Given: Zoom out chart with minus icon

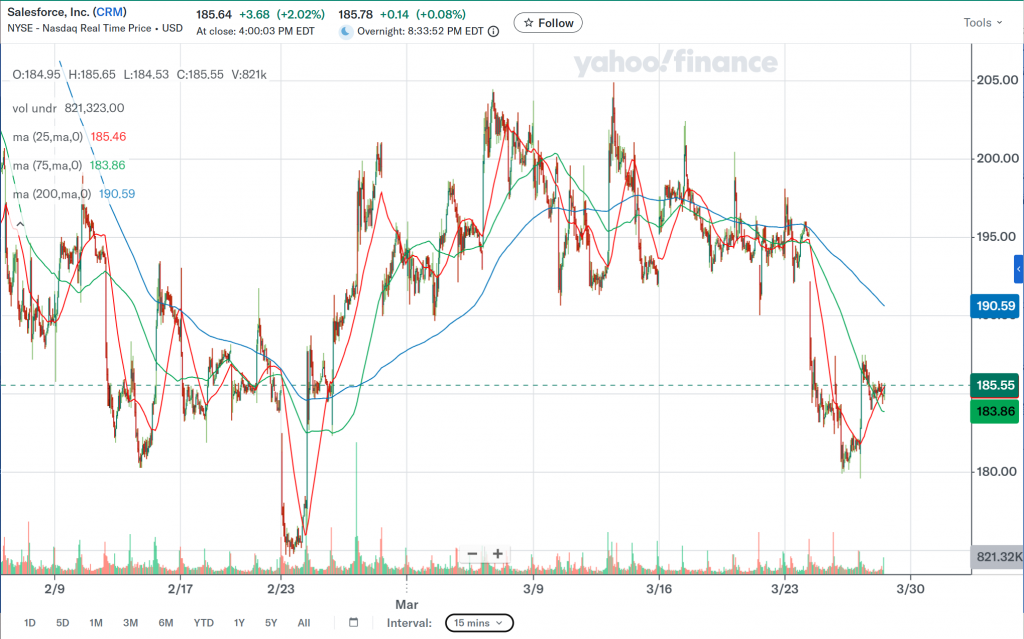Looking at the screenshot, I should pos(472,554).
